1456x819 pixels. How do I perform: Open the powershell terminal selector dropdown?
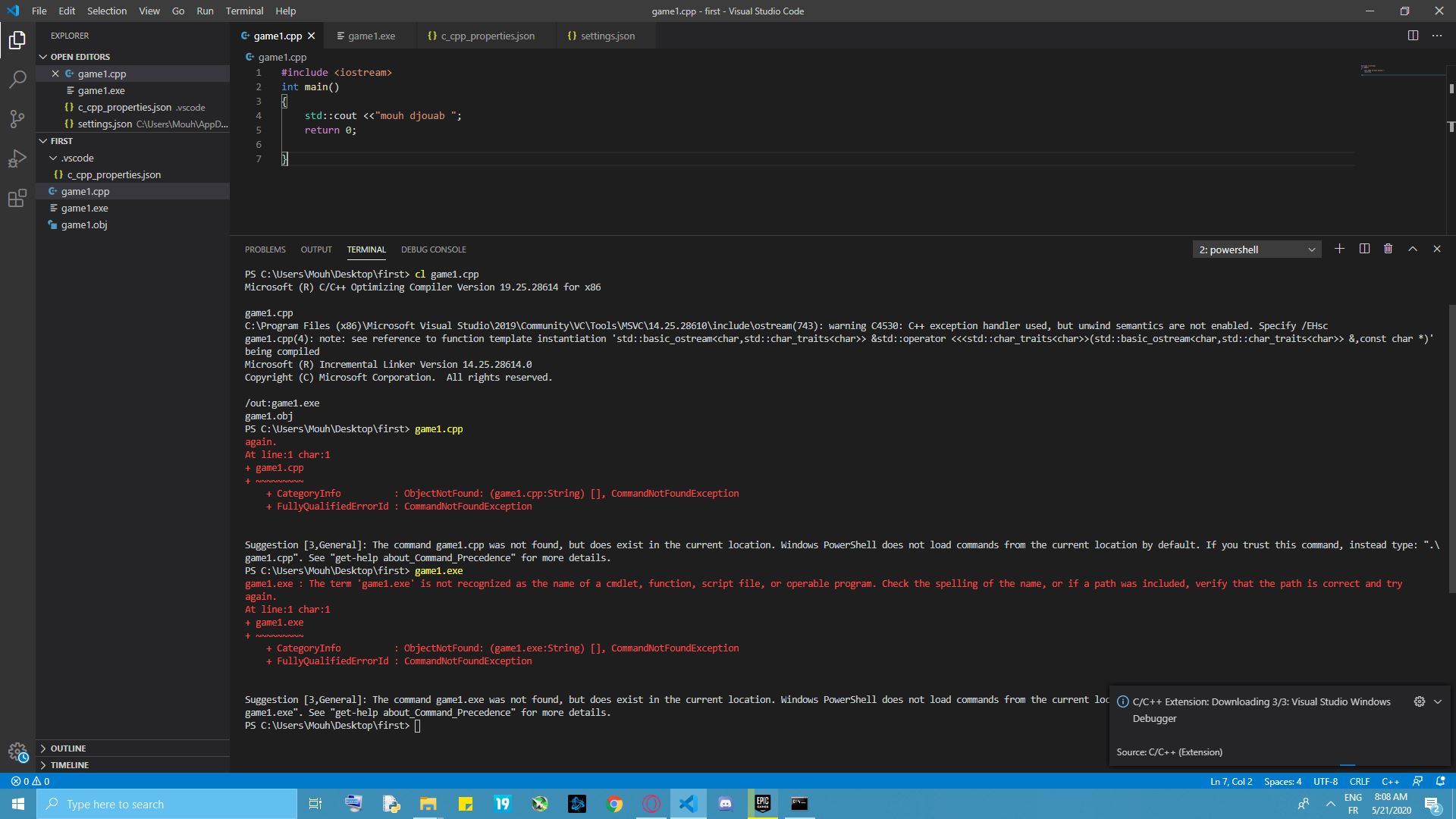click(x=1257, y=249)
